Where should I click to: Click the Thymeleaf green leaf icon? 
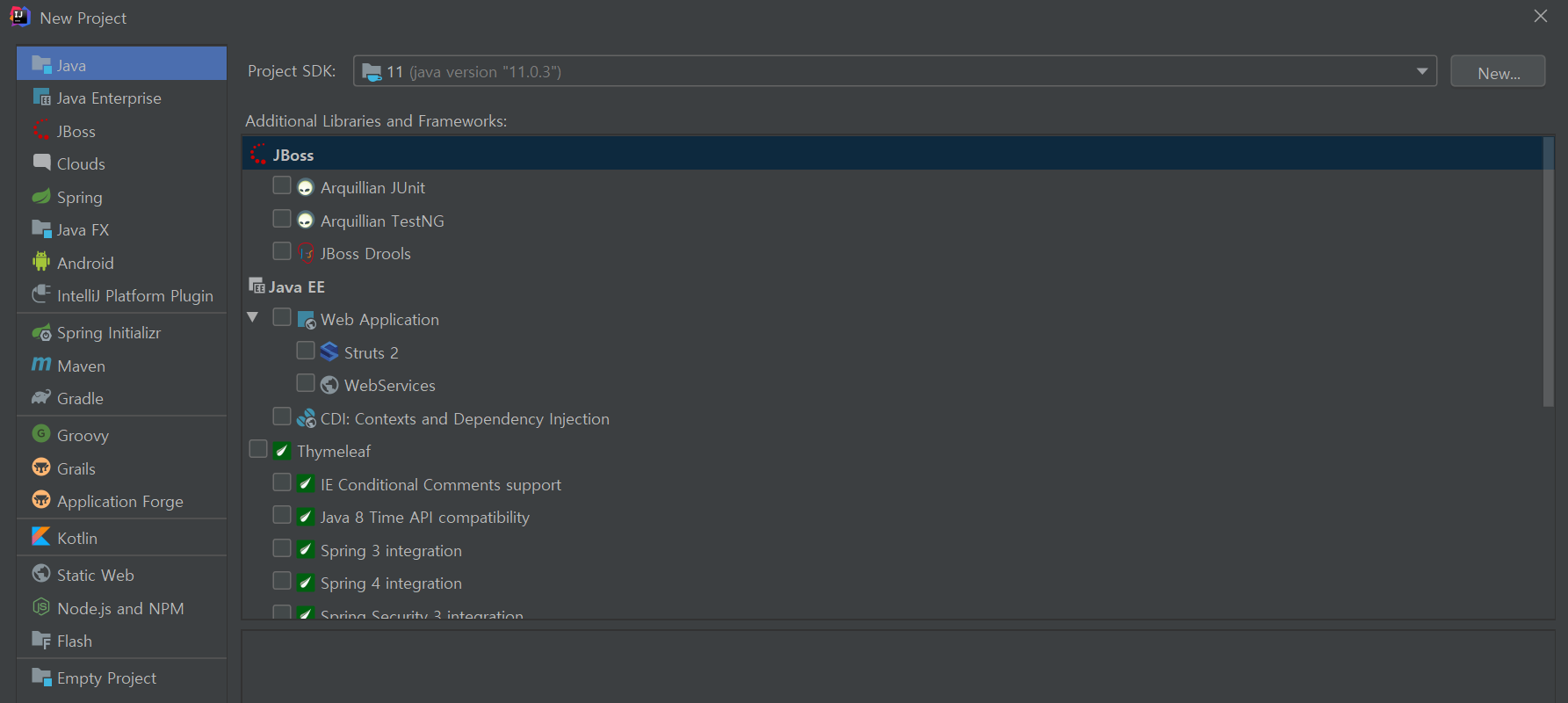pos(282,451)
